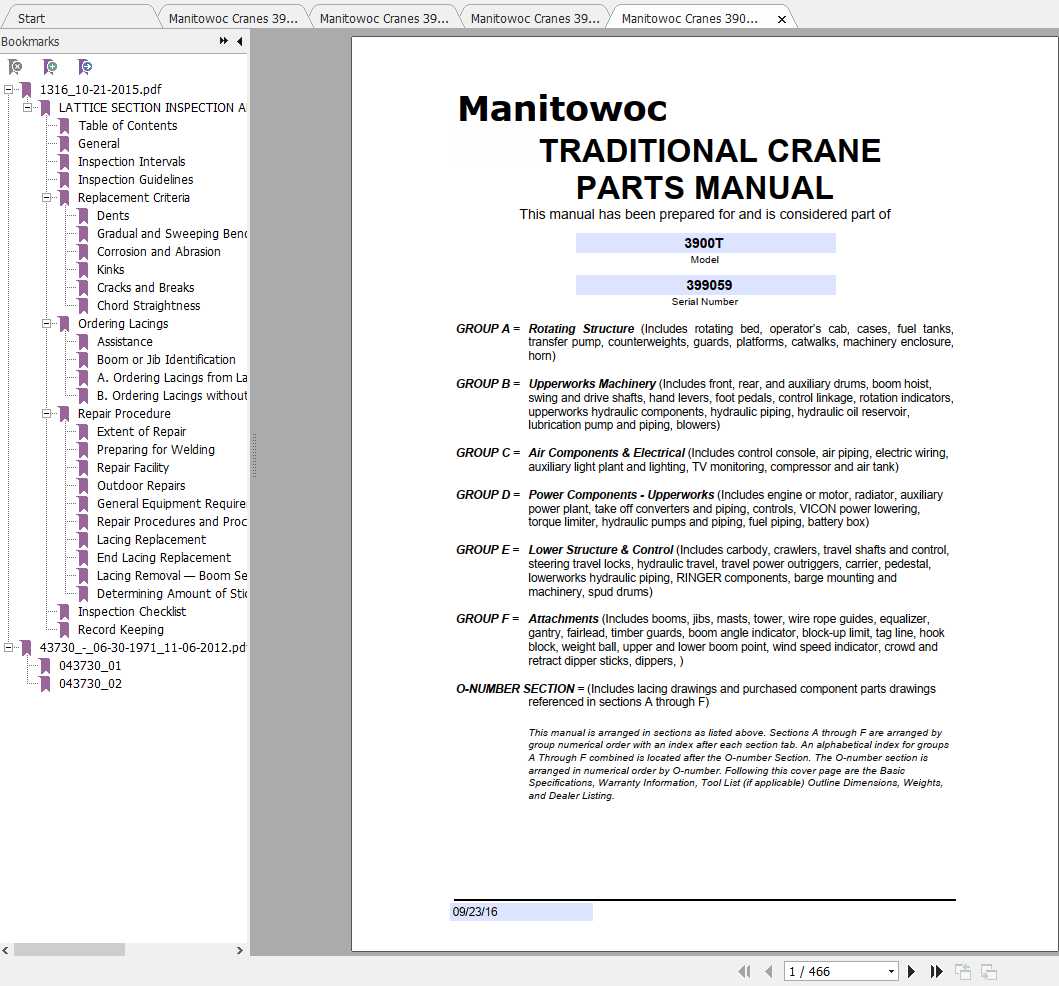Image resolution: width=1059 pixels, height=986 pixels.
Task: Select the single page view icon
Action: [962, 971]
